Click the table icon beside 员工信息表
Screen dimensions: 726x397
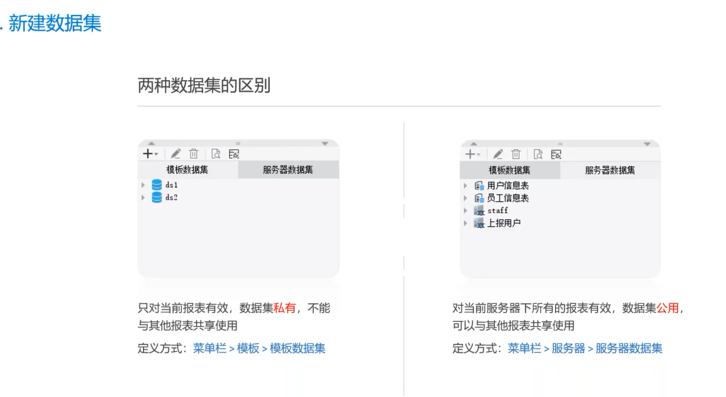point(479,198)
